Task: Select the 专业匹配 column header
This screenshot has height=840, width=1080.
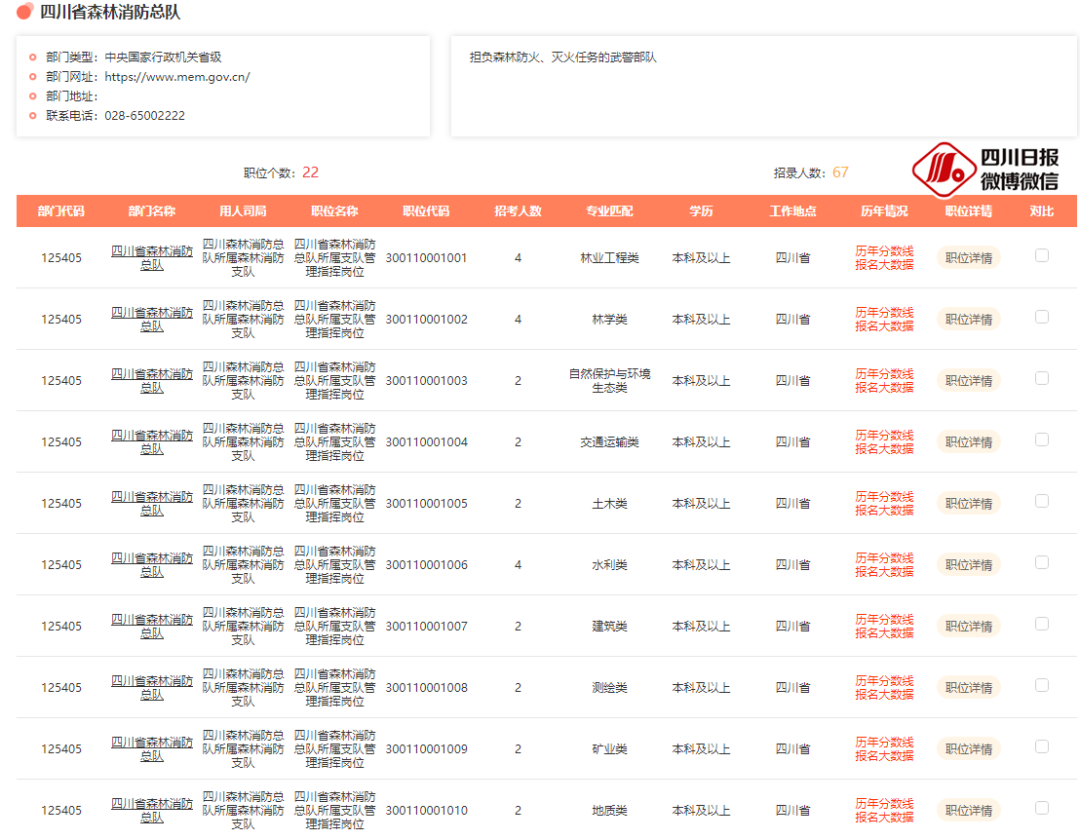Action: pos(609,212)
